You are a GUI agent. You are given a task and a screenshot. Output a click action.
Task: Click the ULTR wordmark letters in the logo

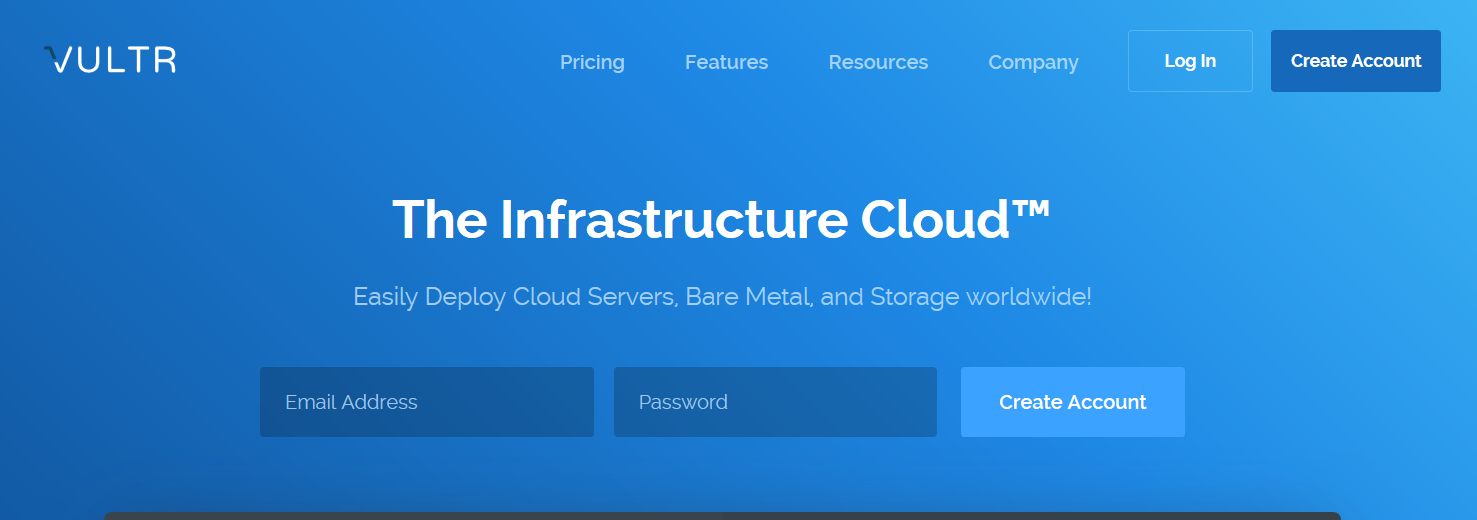click(x=126, y=60)
